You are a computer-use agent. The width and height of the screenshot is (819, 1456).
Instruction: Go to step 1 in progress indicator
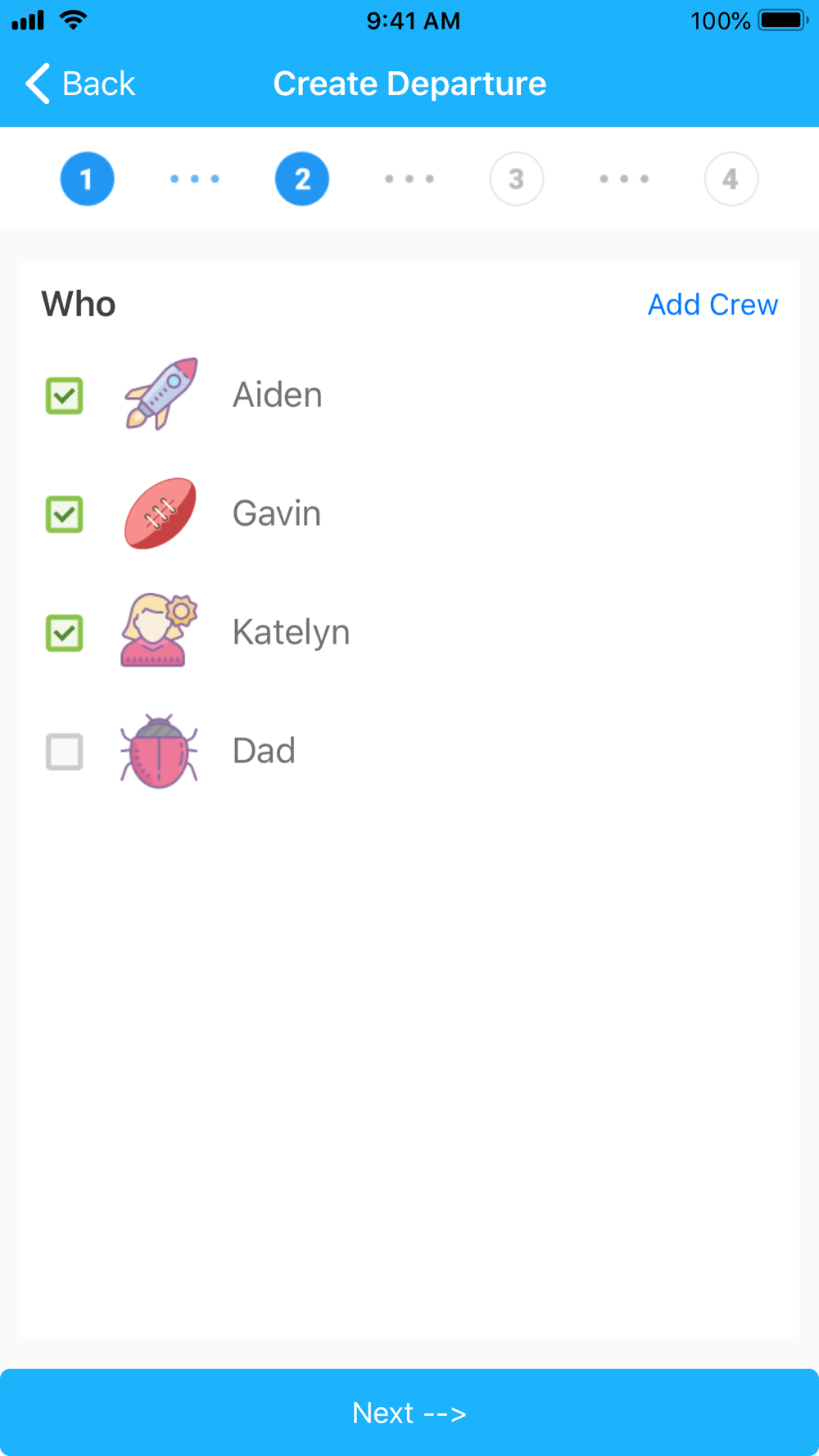pos(87,179)
